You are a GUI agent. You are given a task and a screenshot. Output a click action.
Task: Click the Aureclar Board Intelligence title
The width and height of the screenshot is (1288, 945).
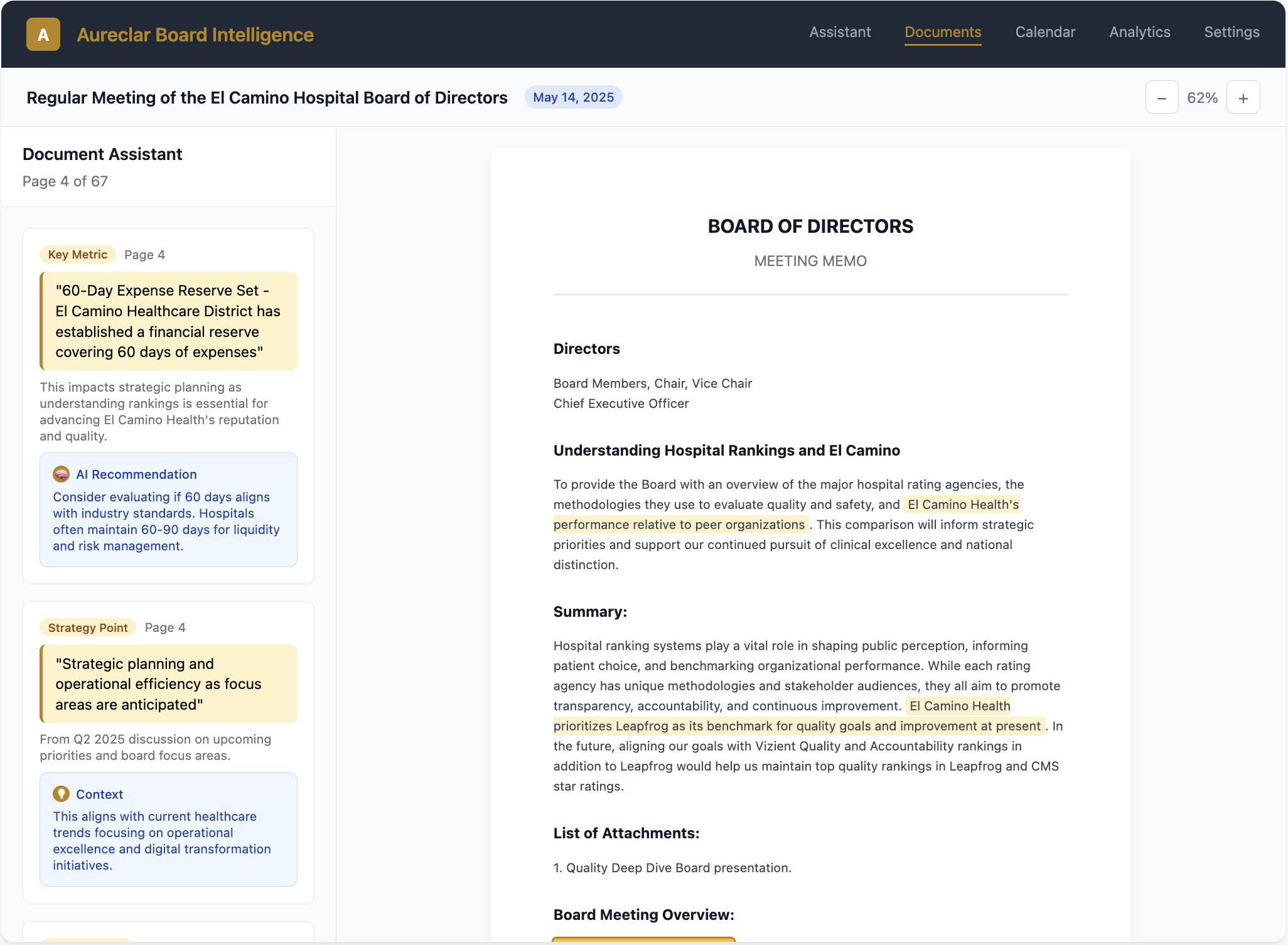click(195, 35)
